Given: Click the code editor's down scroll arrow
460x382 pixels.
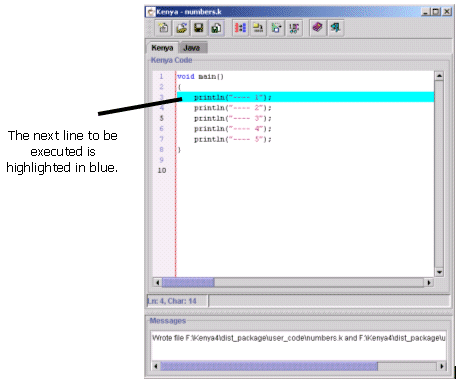Looking at the screenshot, I should (439, 272).
